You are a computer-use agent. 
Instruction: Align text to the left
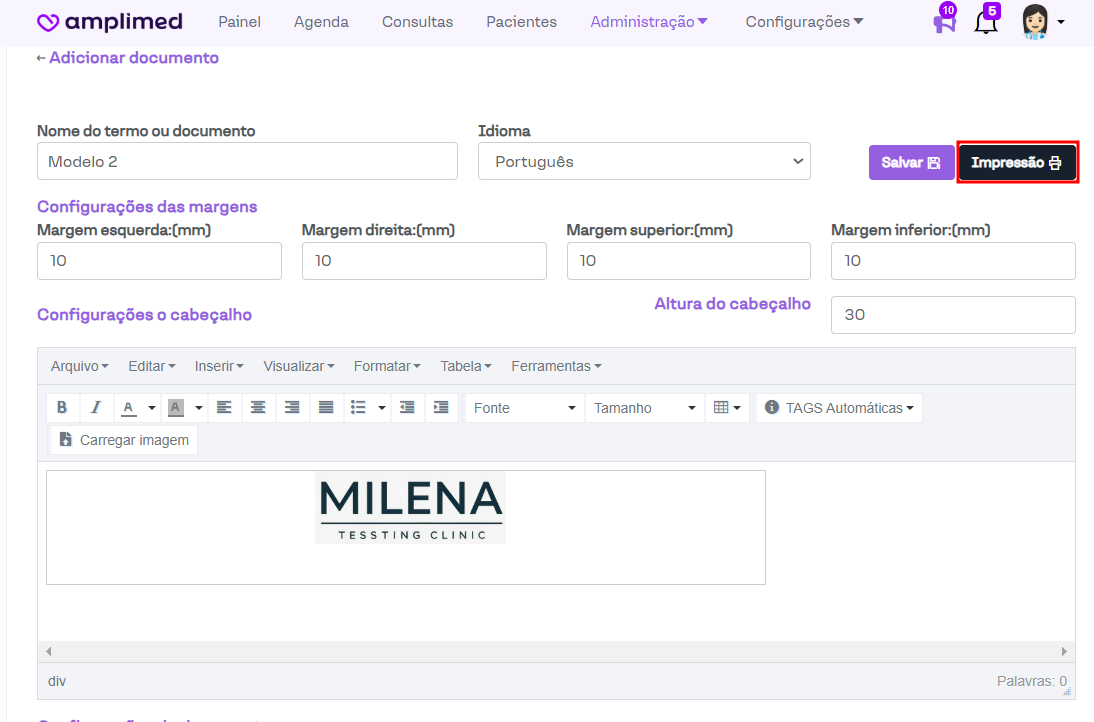tap(224, 408)
